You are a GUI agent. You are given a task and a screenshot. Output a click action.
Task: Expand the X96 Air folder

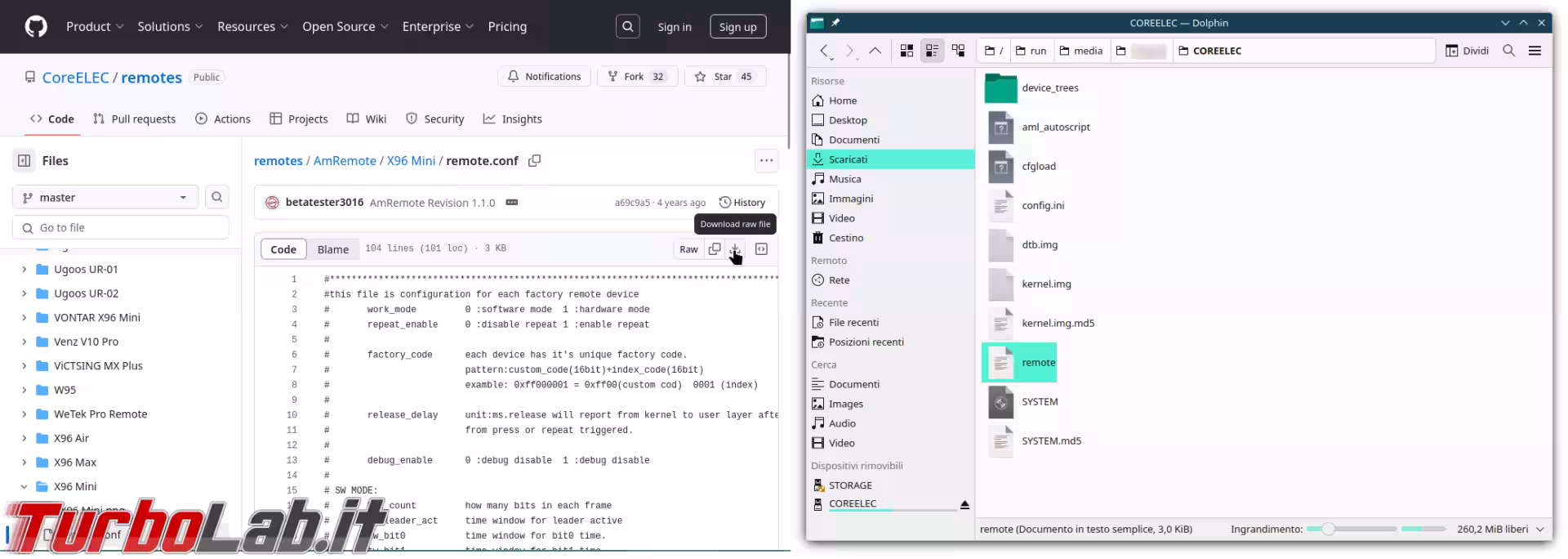coord(24,439)
